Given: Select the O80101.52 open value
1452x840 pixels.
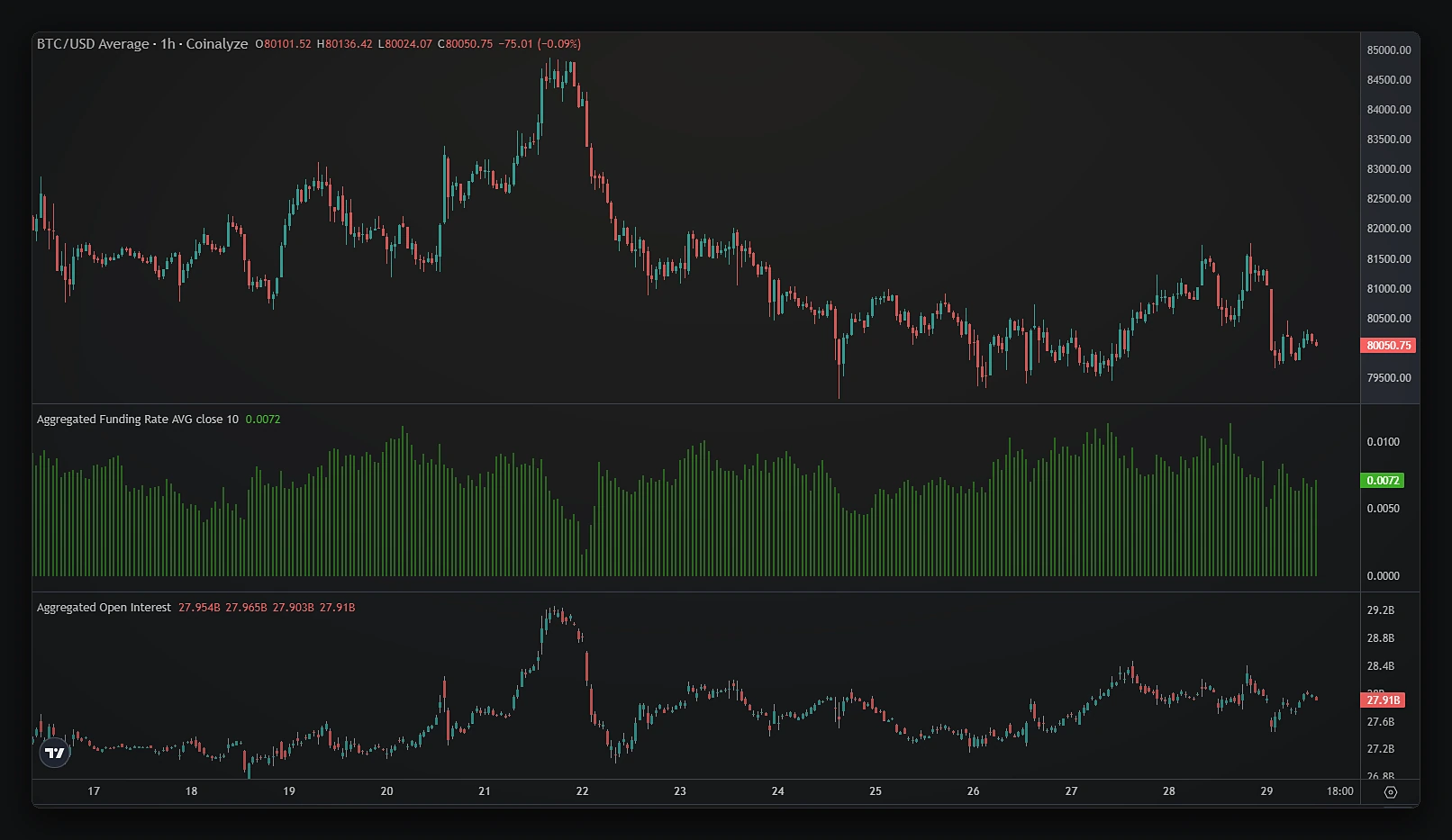Looking at the screenshot, I should tap(284, 44).
